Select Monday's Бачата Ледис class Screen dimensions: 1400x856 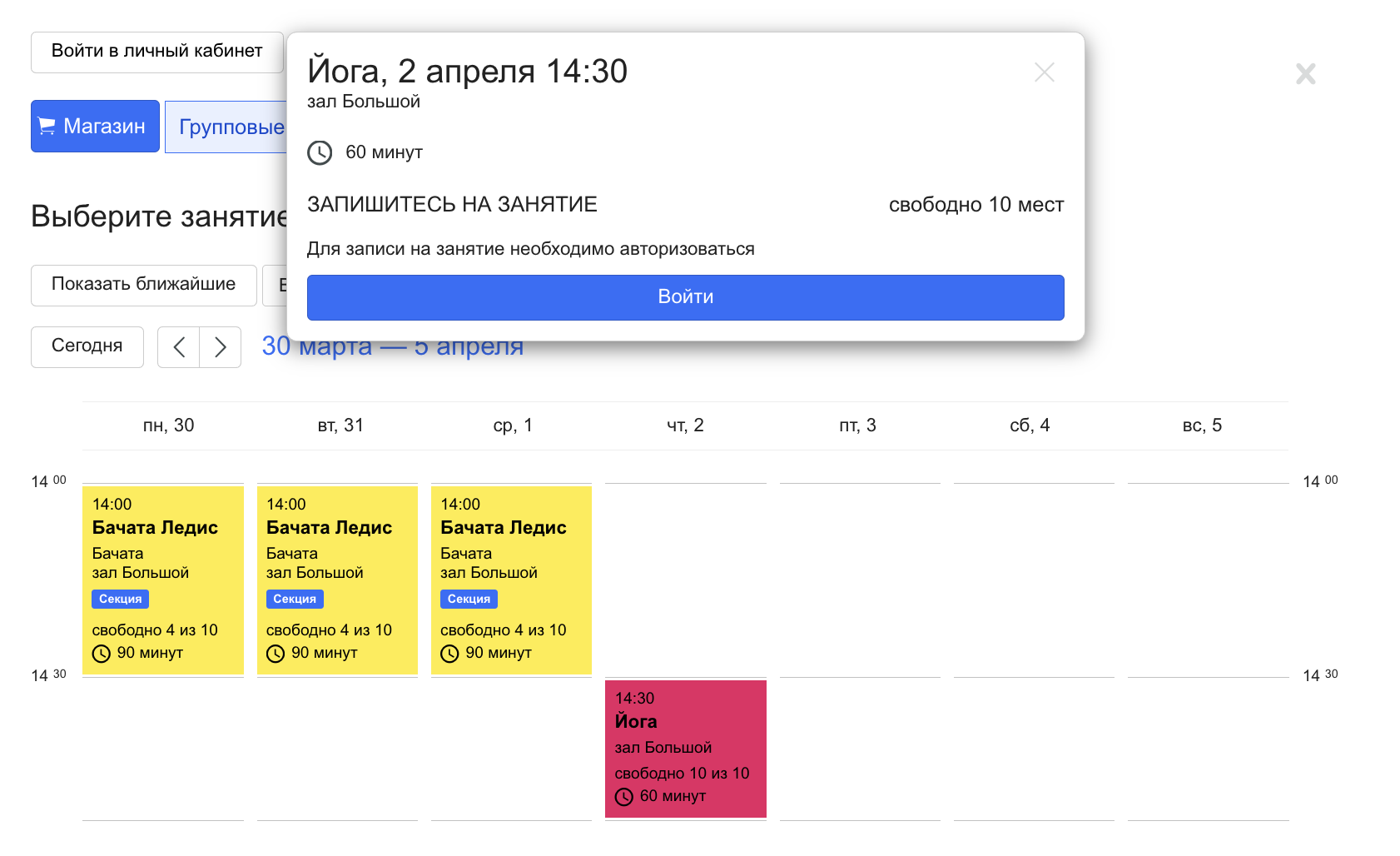(162, 579)
